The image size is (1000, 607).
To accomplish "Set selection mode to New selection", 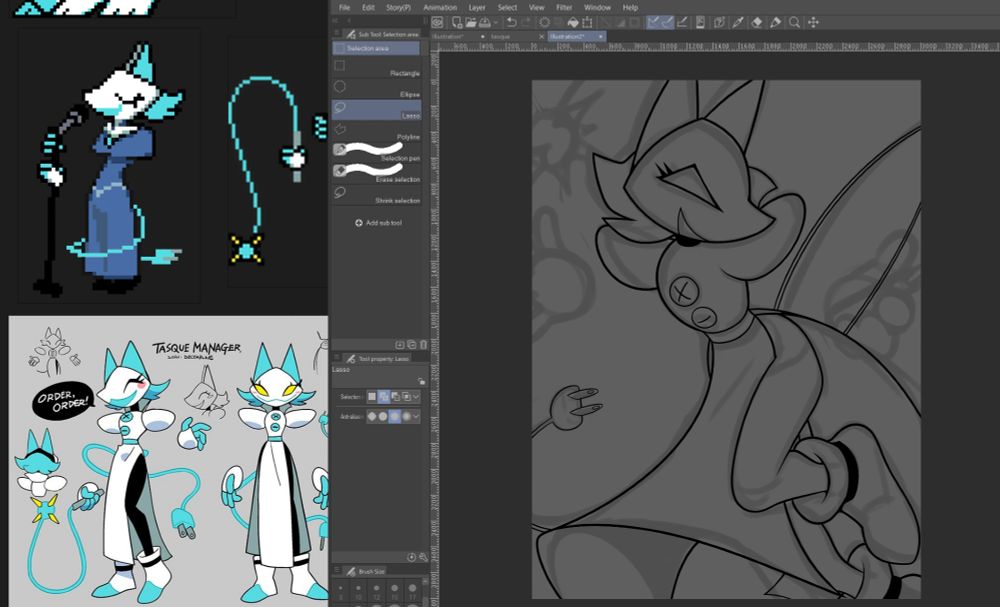I will (372, 397).
